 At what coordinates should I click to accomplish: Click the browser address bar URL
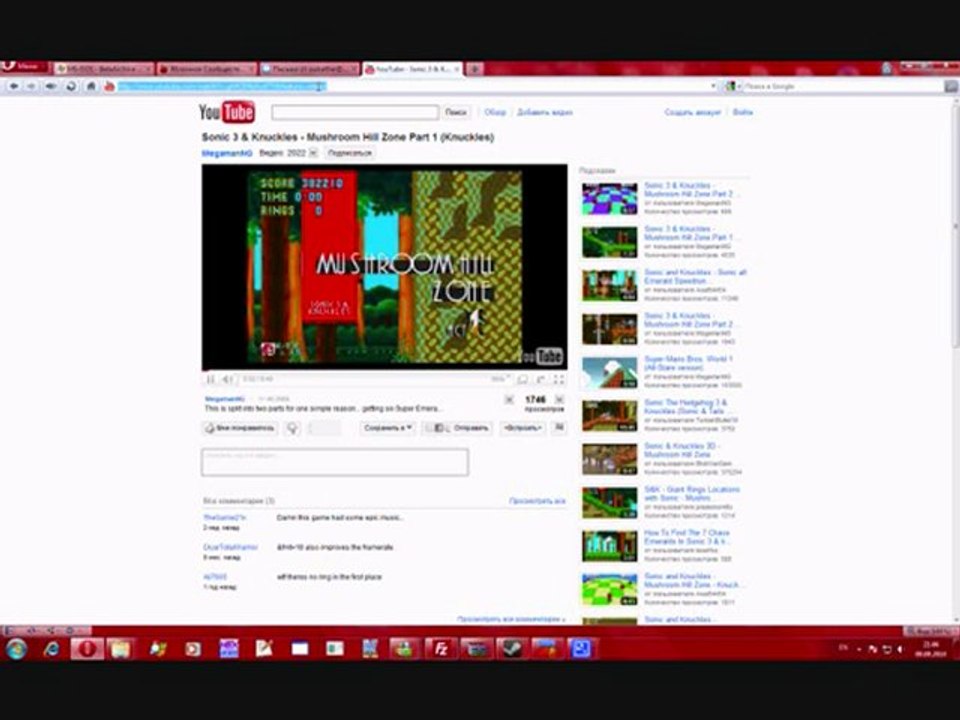(222, 86)
